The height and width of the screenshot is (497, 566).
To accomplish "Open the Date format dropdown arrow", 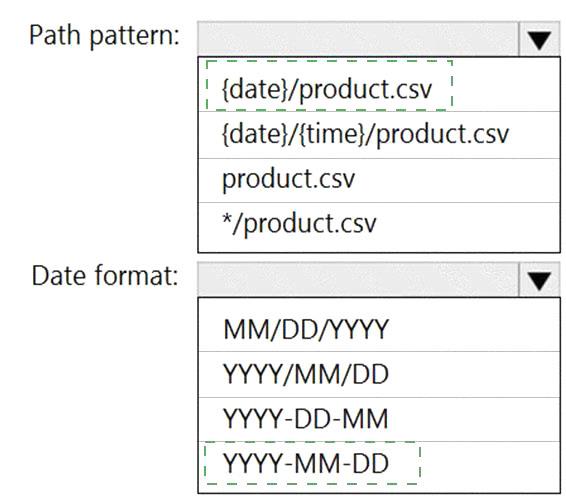I will (539, 280).
